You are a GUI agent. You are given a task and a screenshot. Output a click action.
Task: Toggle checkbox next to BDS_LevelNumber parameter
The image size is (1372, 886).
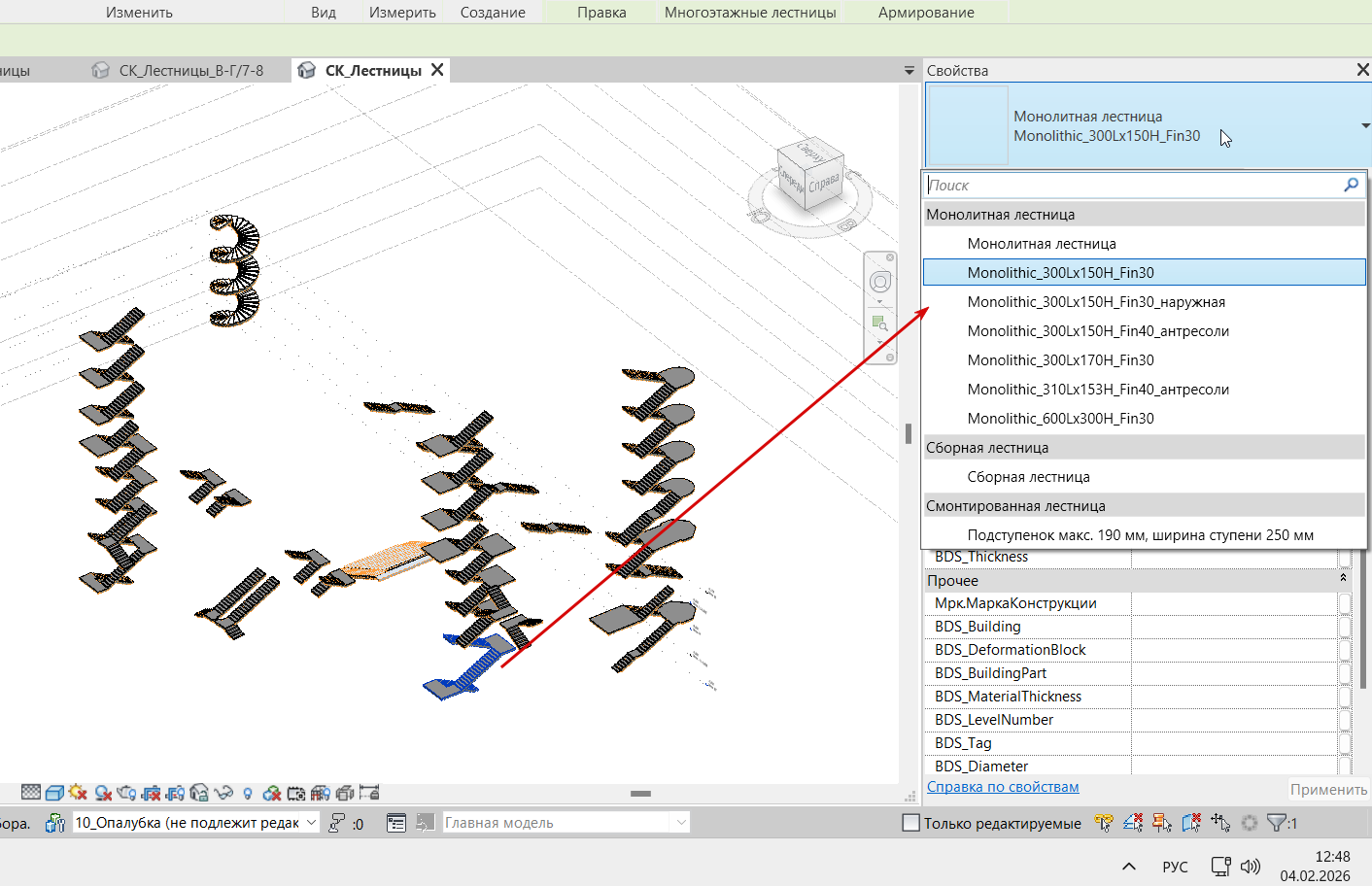tap(1345, 720)
